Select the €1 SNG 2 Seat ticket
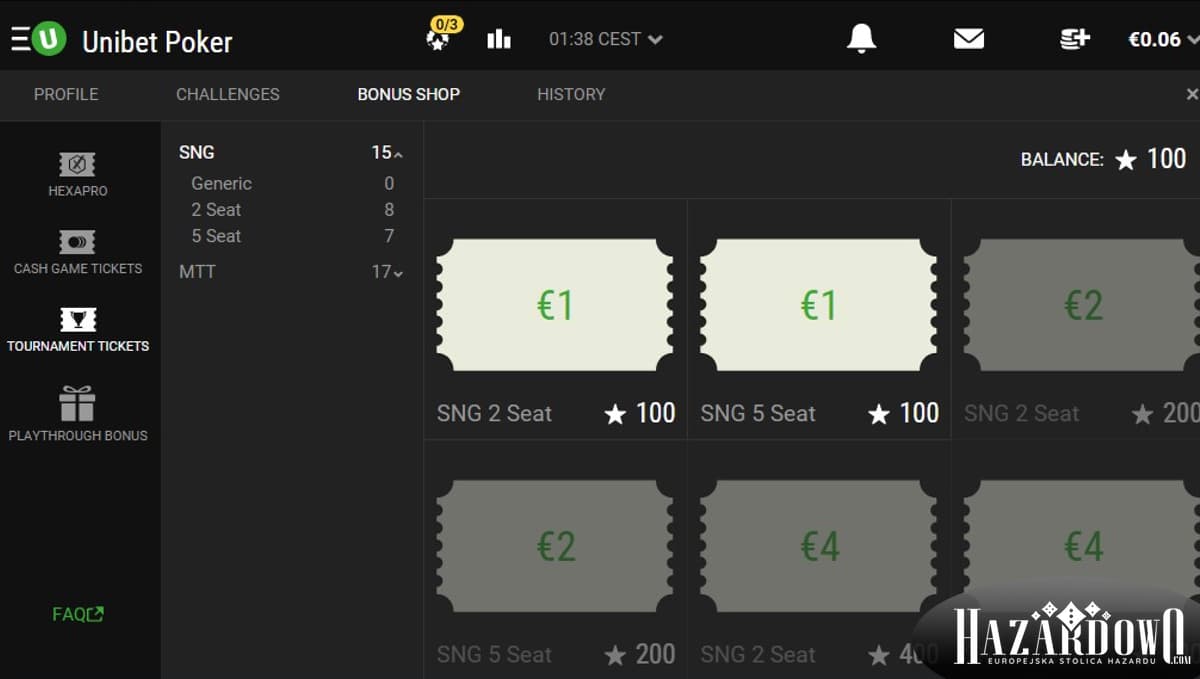This screenshot has height=679, width=1200. [555, 319]
